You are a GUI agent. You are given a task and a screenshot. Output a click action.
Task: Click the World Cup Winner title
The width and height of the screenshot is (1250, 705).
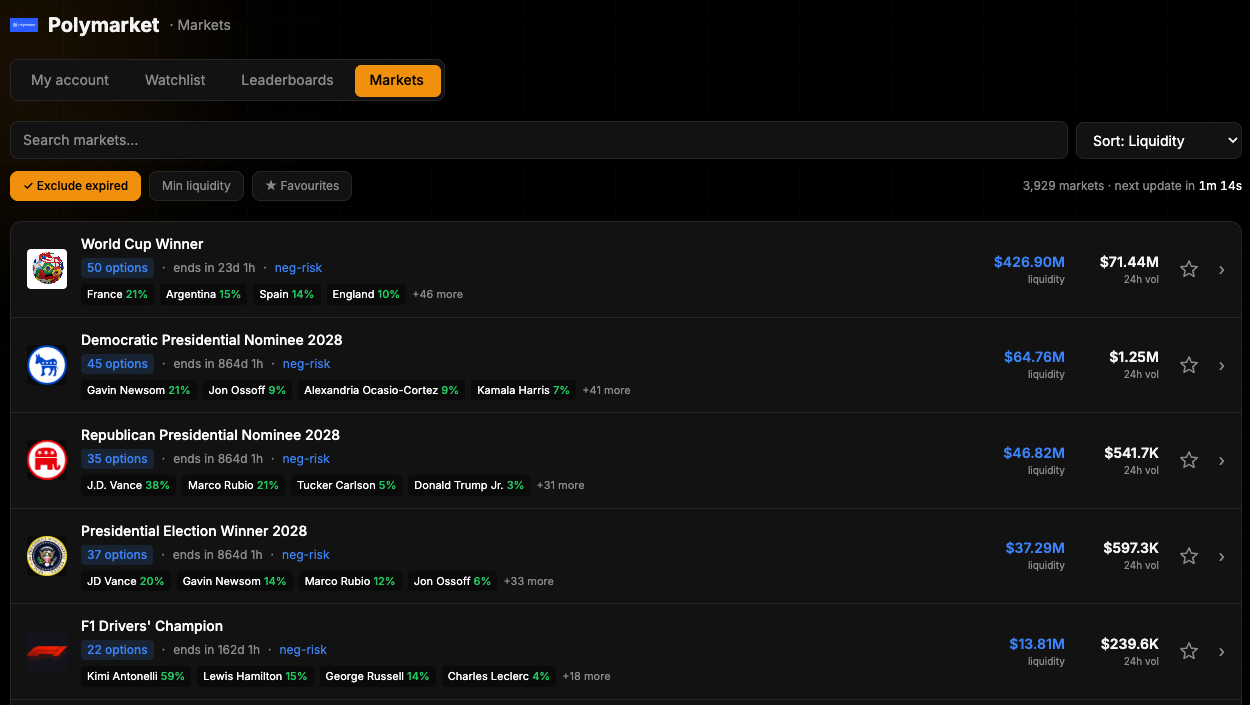pos(142,244)
